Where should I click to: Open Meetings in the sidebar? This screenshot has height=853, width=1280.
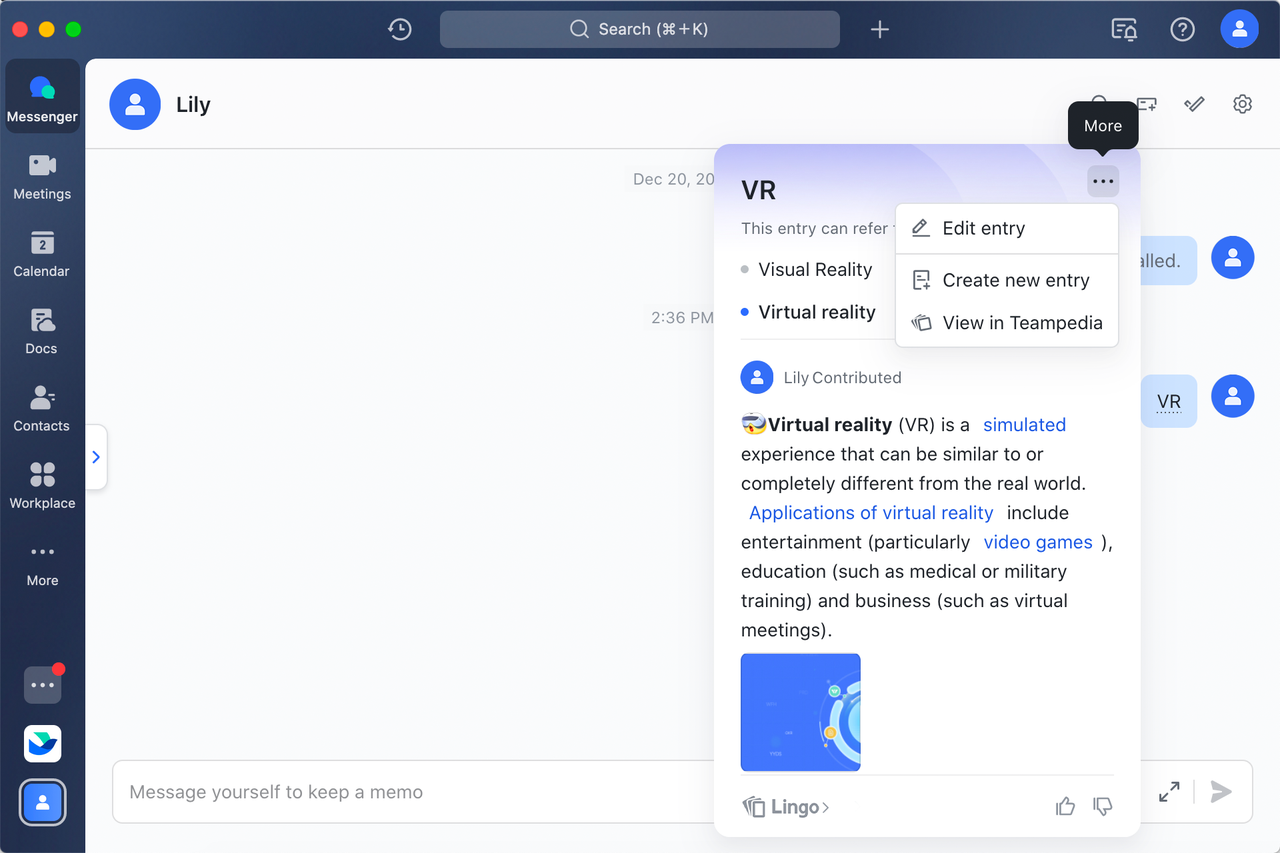[42, 176]
